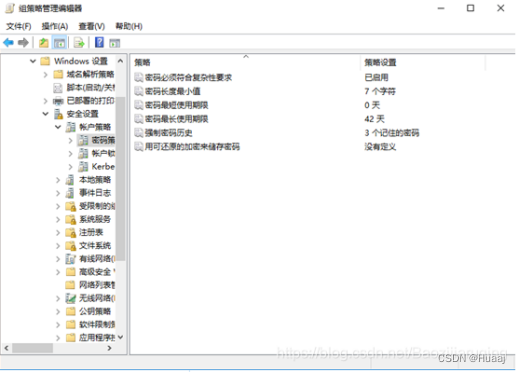Click the 文件系统 locked folder icon
Viewport: 520px width, 373px height.
tap(71, 246)
